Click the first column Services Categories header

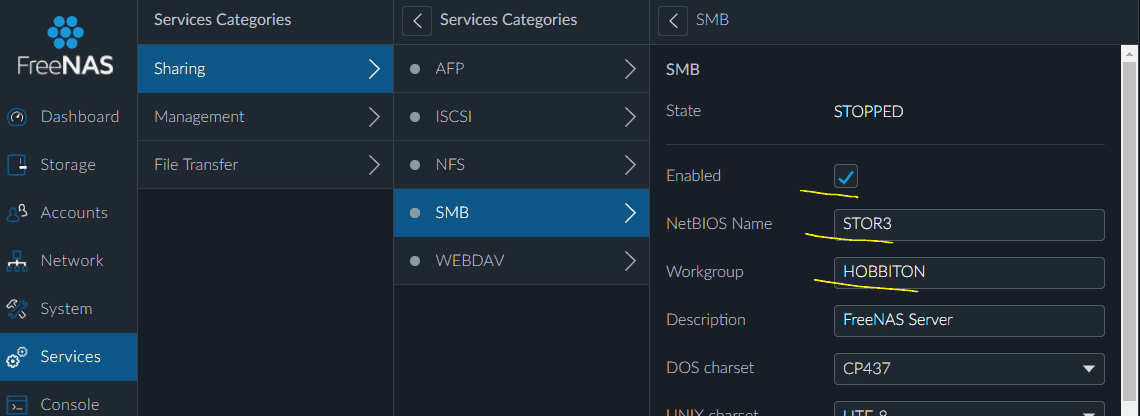click(x=222, y=20)
